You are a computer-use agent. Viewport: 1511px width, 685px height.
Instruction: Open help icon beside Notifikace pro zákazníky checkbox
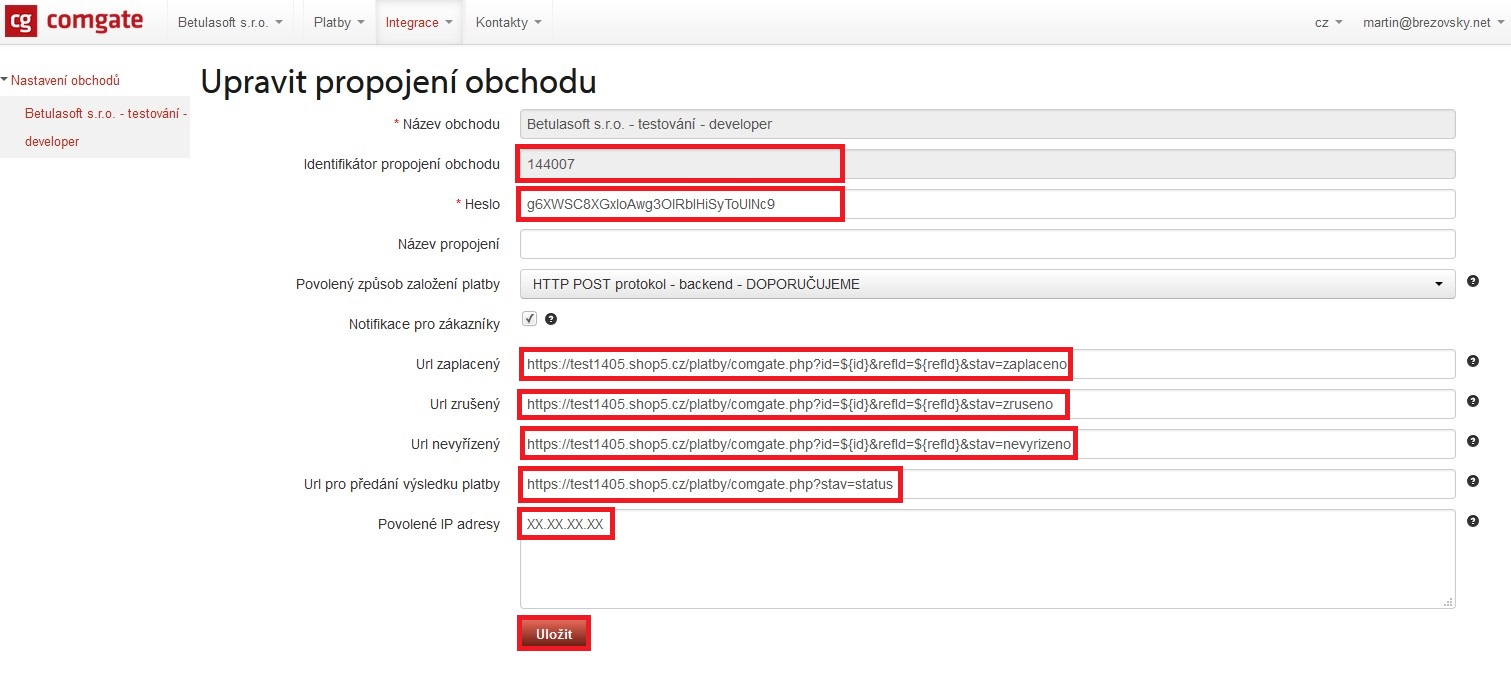(550, 320)
